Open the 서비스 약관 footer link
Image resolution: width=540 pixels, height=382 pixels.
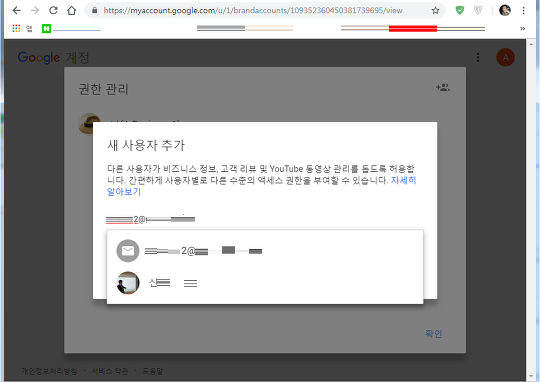point(110,371)
